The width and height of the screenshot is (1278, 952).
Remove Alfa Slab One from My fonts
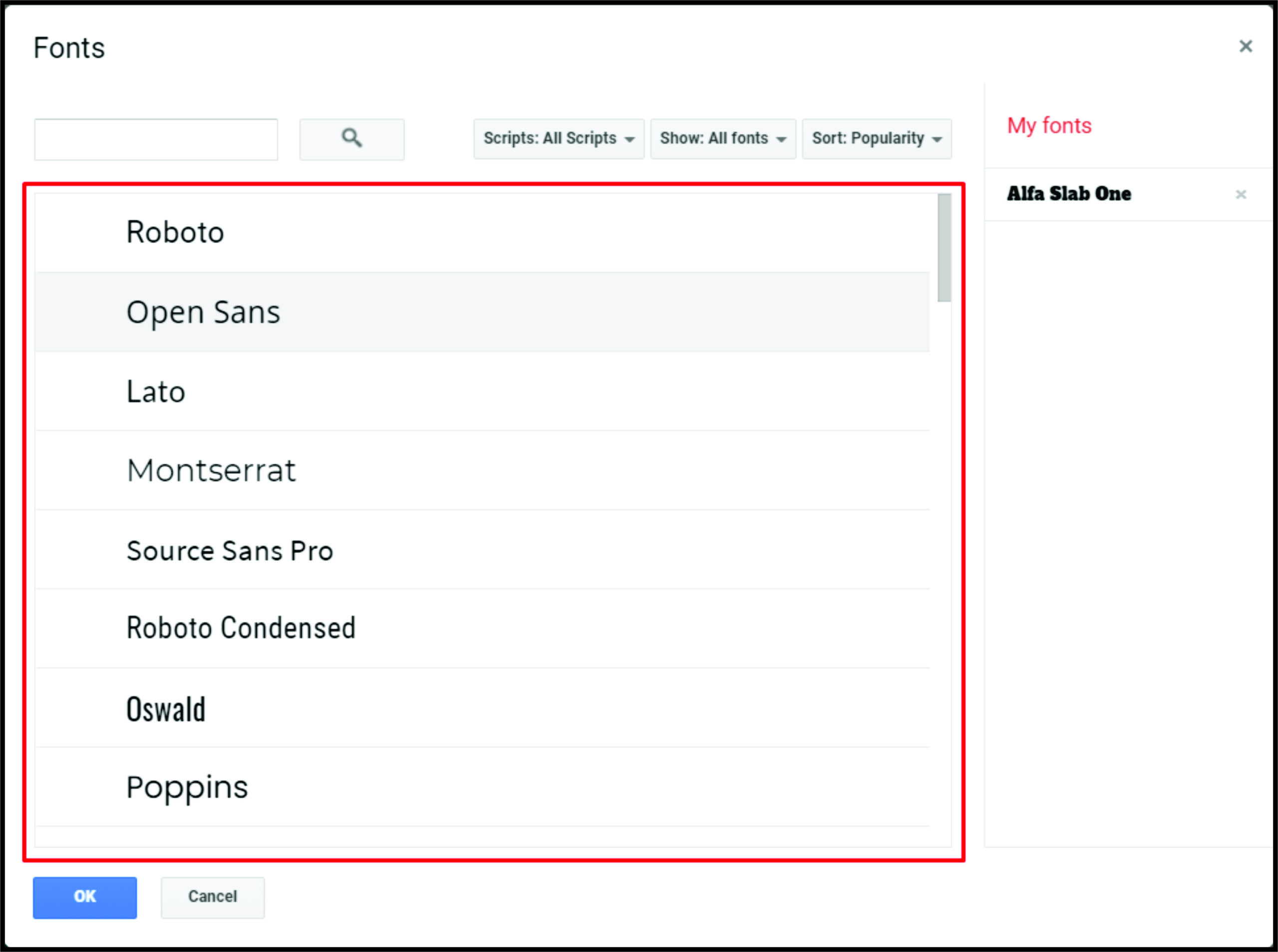pyautogui.click(x=1241, y=195)
